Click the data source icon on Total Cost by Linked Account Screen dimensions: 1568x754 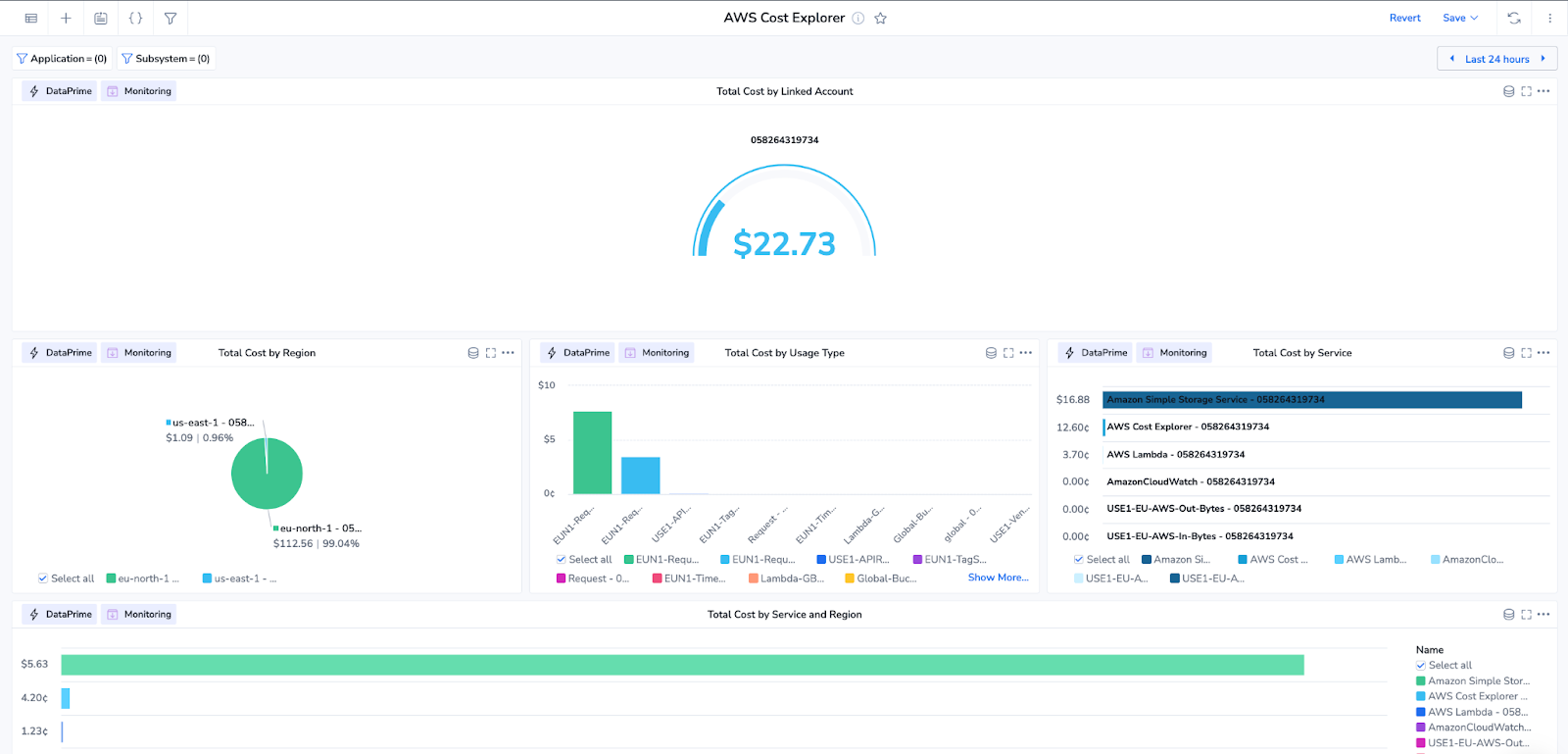click(x=1509, y=91)
